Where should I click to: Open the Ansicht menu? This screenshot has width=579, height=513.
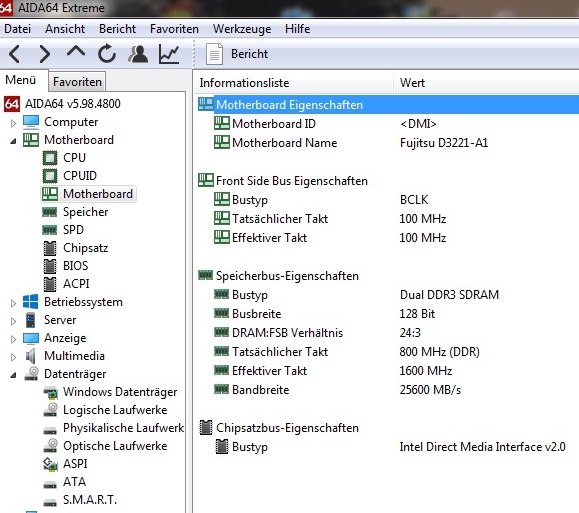tap(65, 29)
